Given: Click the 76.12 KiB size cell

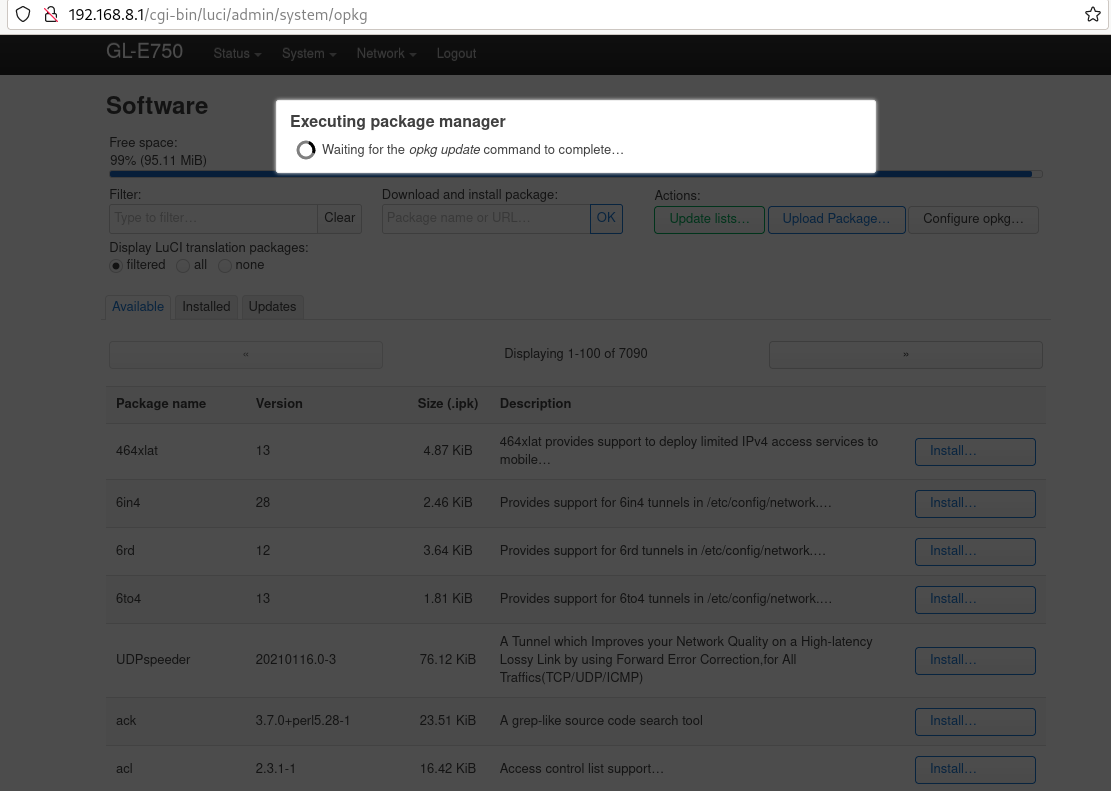Looking at the screenshot, I should point(448,660).
